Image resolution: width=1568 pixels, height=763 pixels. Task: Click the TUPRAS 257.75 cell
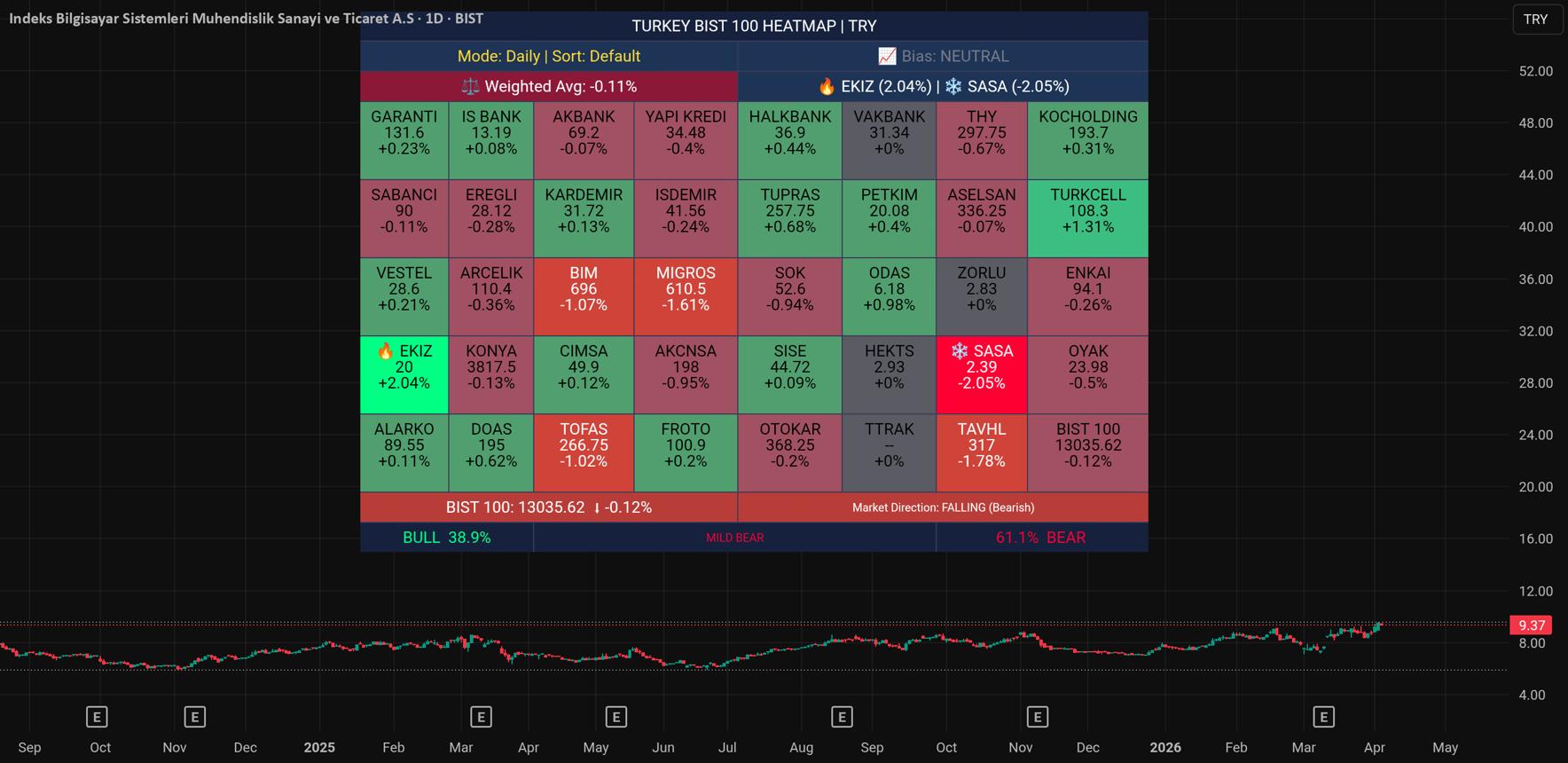pyautogui.click(x=790, y=219)
